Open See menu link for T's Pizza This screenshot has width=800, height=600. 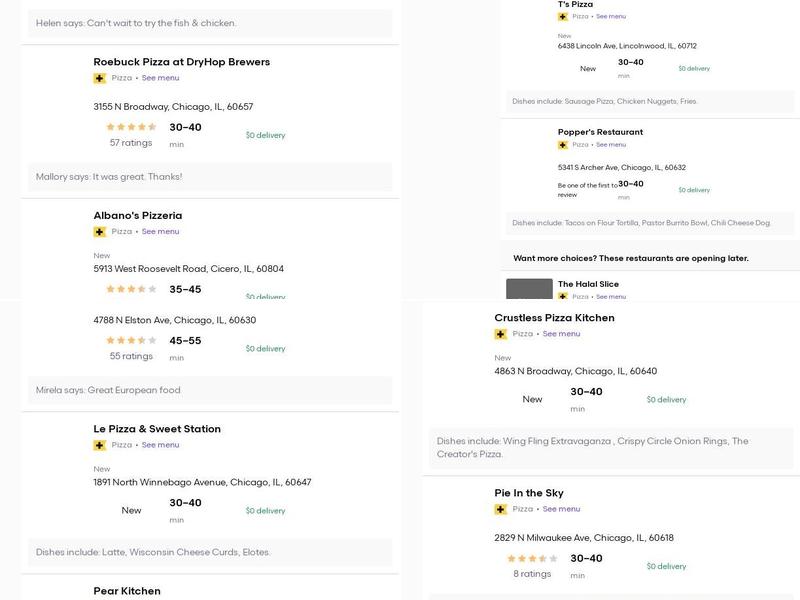tap(611, 17)
